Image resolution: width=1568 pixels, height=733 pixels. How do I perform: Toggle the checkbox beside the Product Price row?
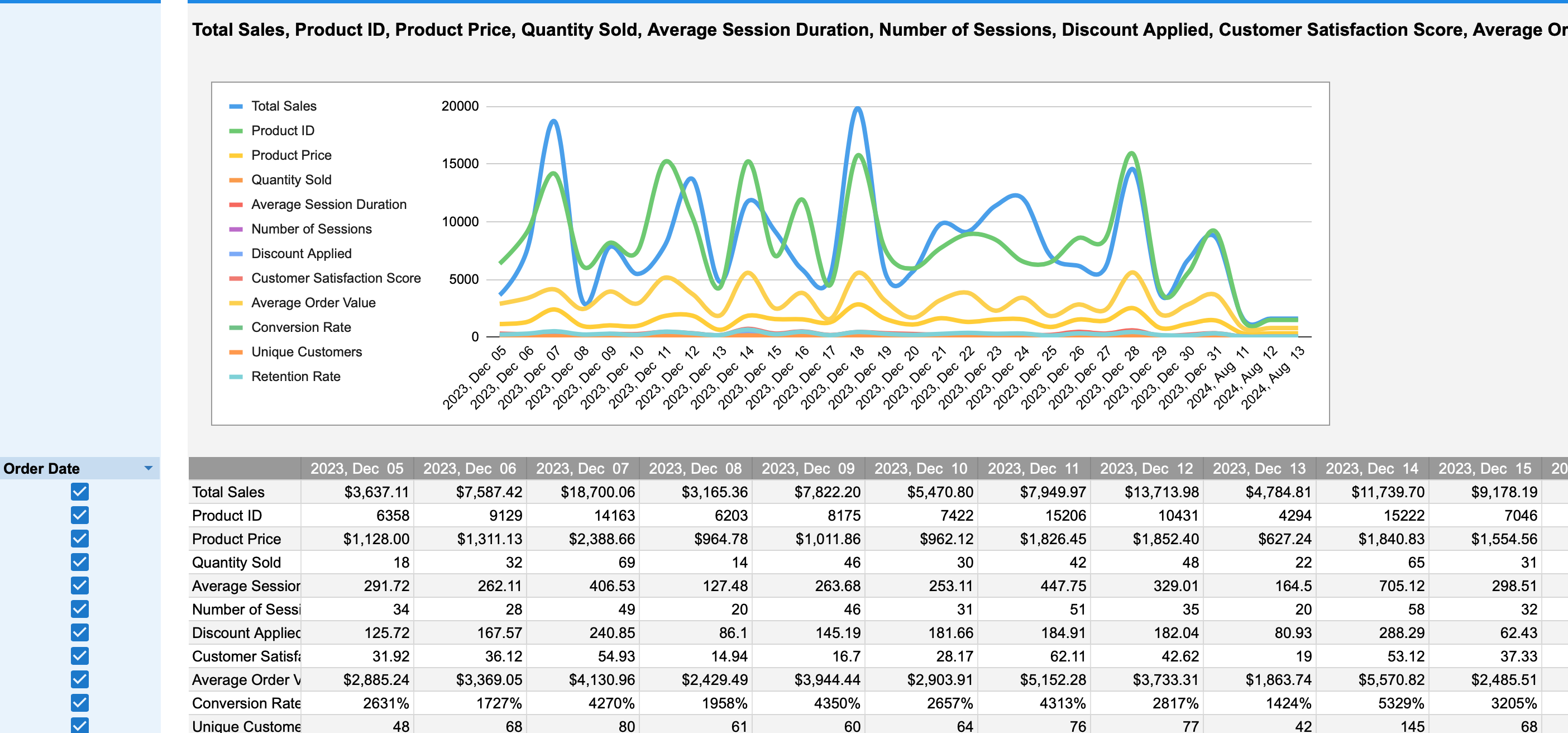80,538
